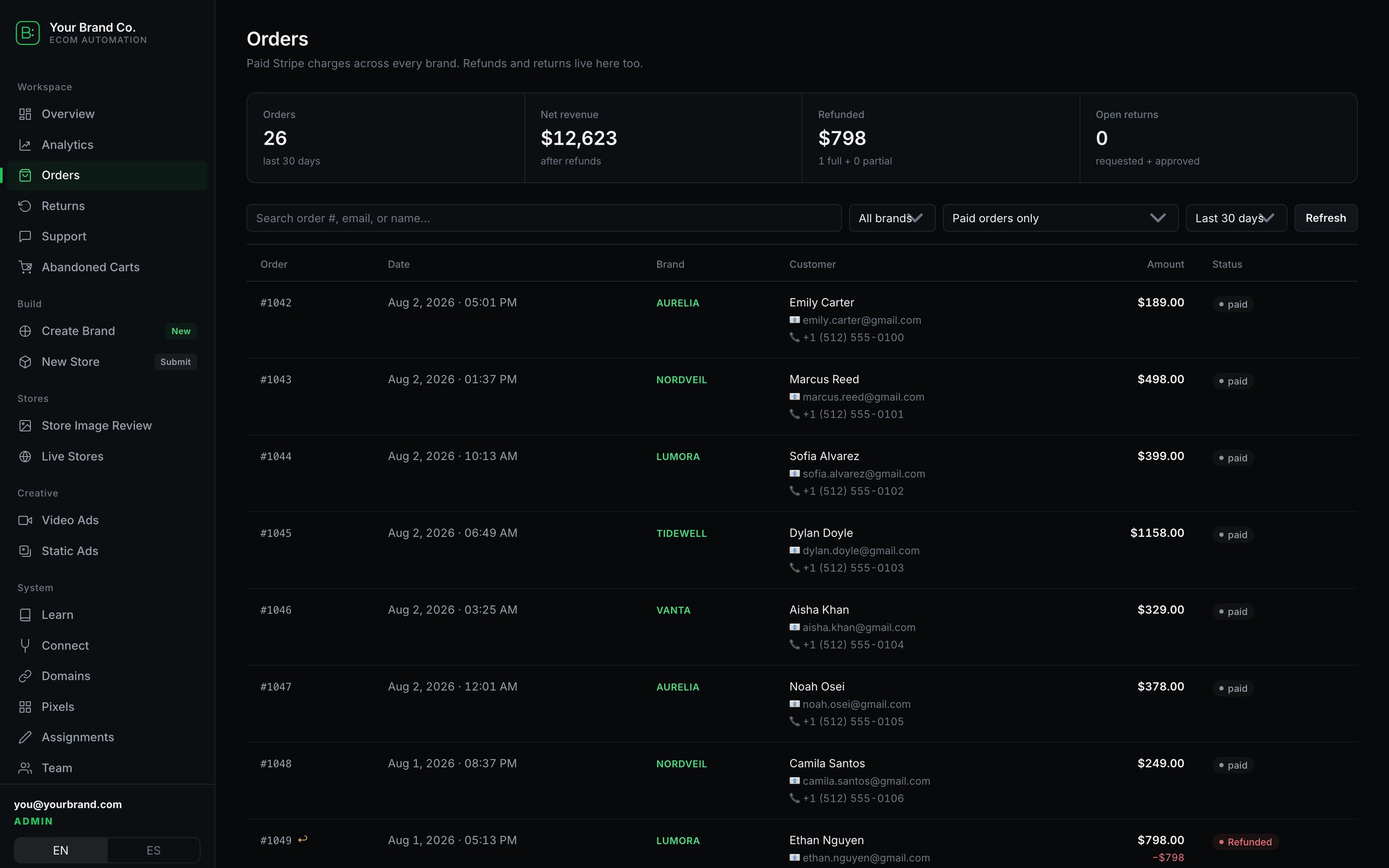Click the Submit badge on New Store
1389x868 pixels.
[175, 362]
